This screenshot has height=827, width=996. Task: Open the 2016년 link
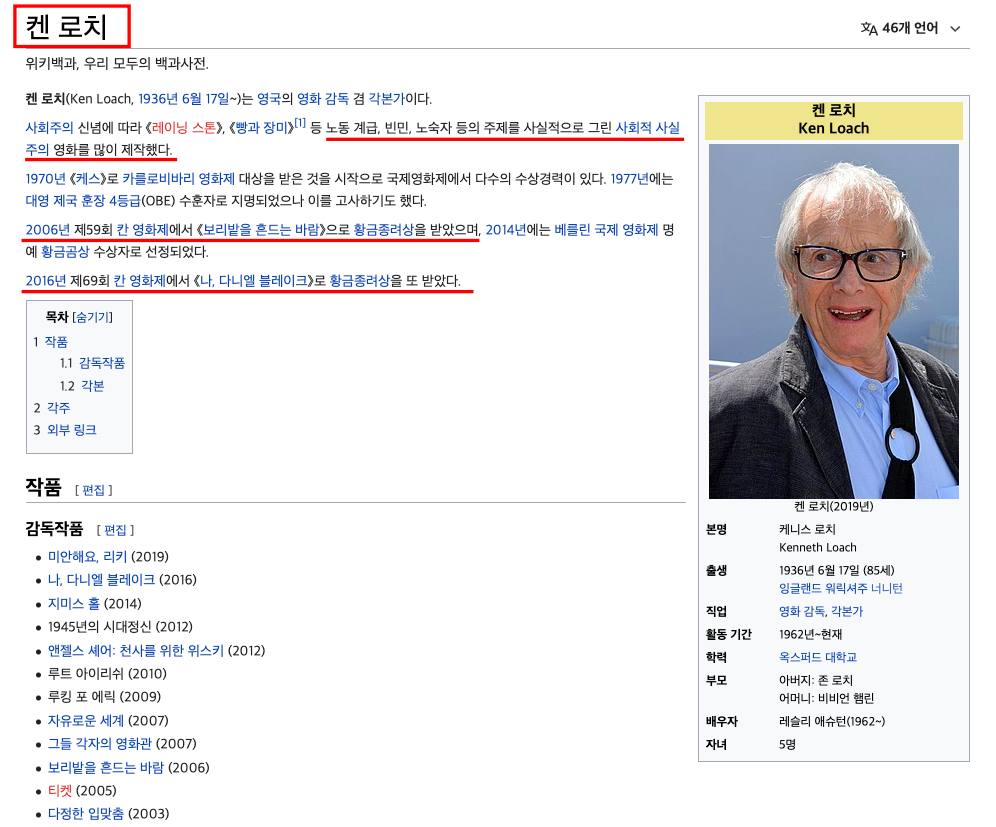[46, 280]
